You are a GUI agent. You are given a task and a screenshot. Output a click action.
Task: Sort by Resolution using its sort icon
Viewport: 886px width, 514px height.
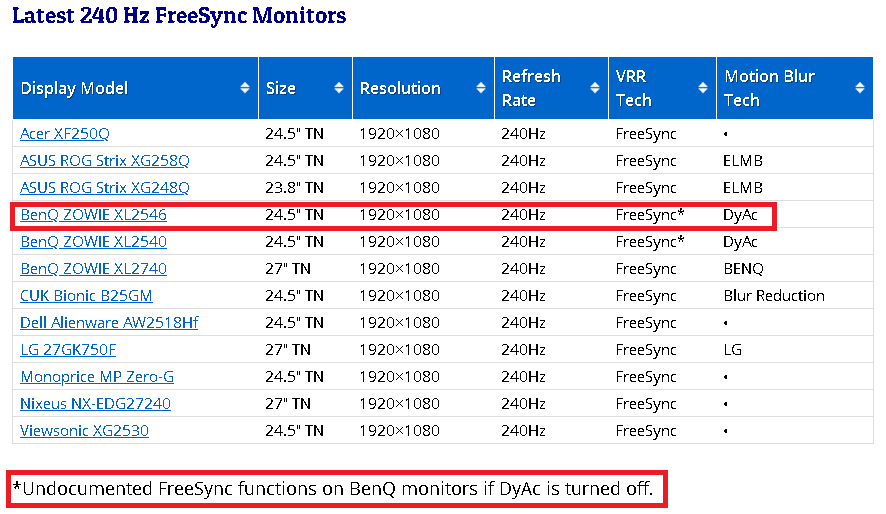[x=480, y=88]
